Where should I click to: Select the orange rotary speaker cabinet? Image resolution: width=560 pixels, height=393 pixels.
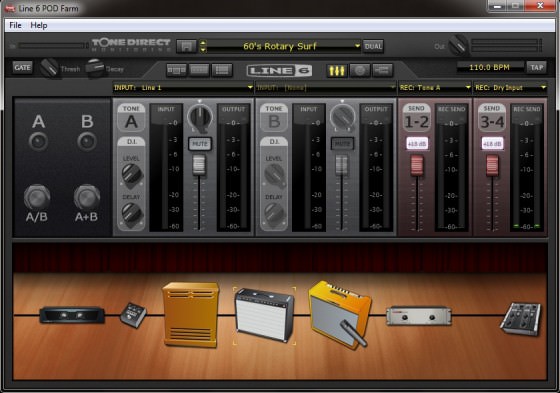click(x=191, y=315)
